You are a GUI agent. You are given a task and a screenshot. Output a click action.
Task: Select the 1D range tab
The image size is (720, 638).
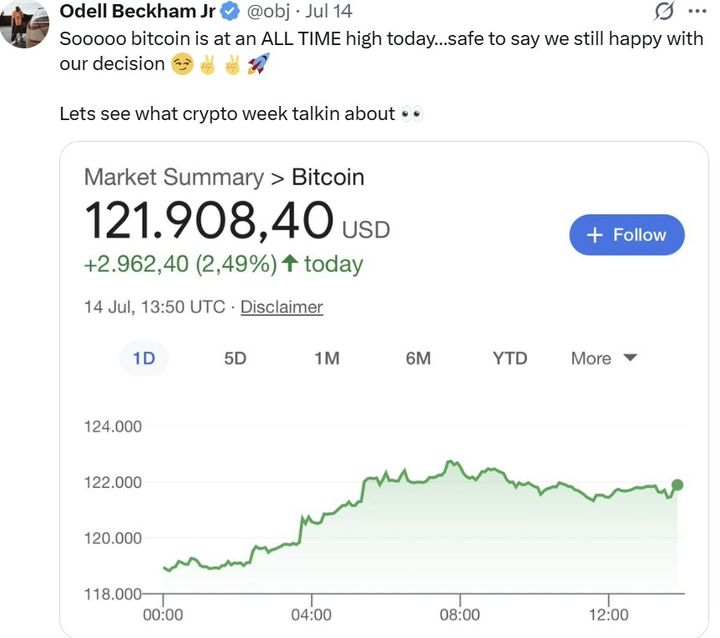tap(144, 358)
